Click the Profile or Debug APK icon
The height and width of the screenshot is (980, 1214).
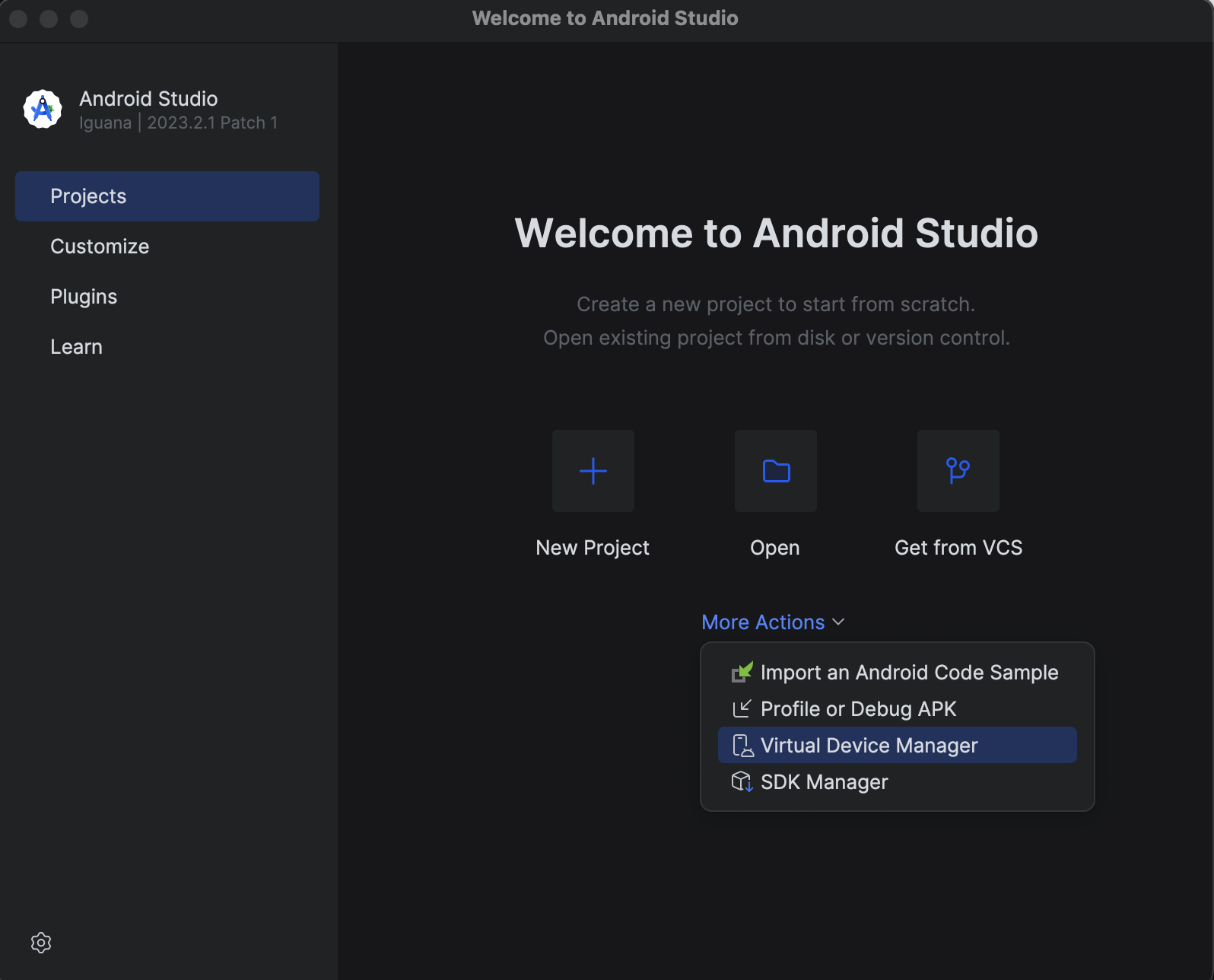(x=742, y=709)
